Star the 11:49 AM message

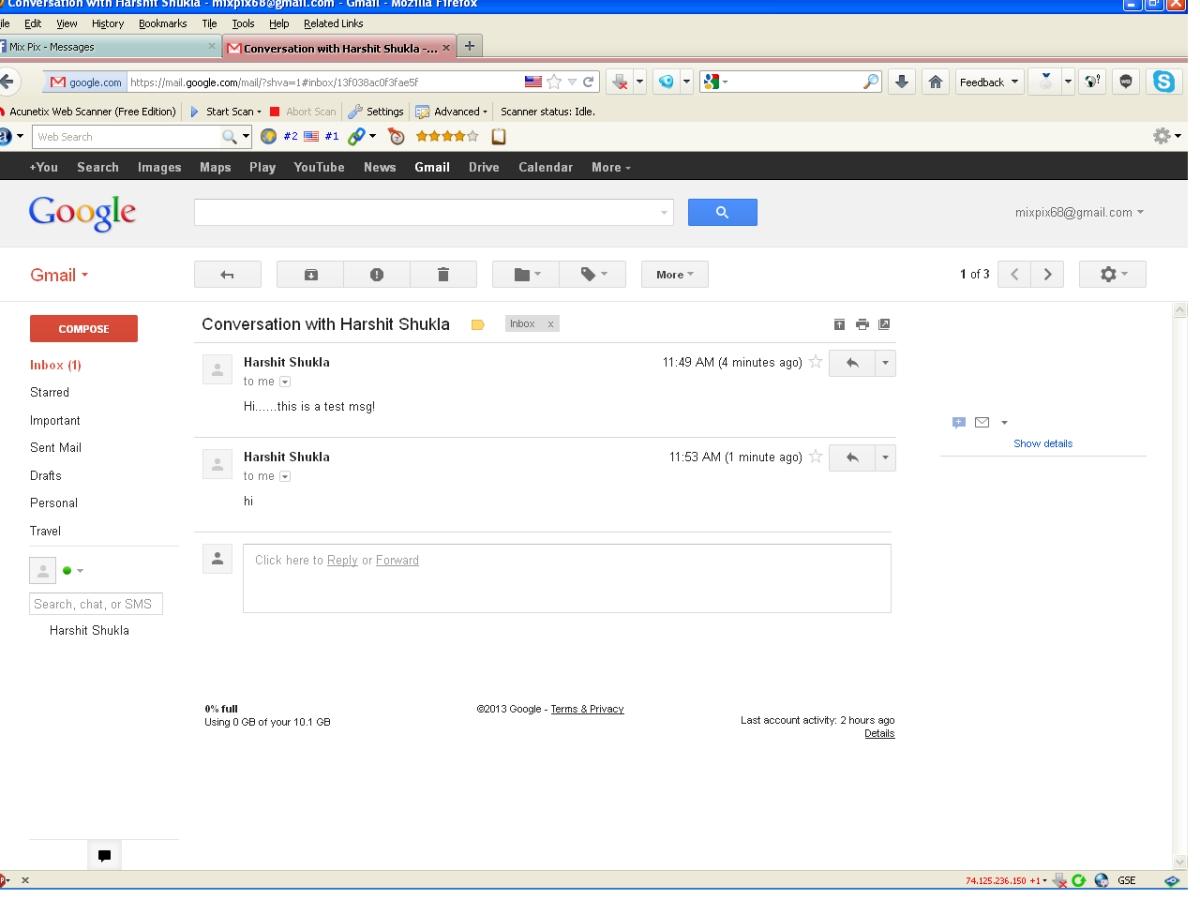pos(816,363)
